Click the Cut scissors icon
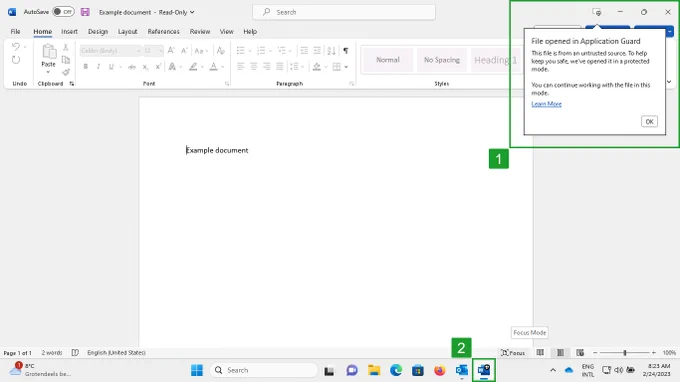 tap(66, 47)
